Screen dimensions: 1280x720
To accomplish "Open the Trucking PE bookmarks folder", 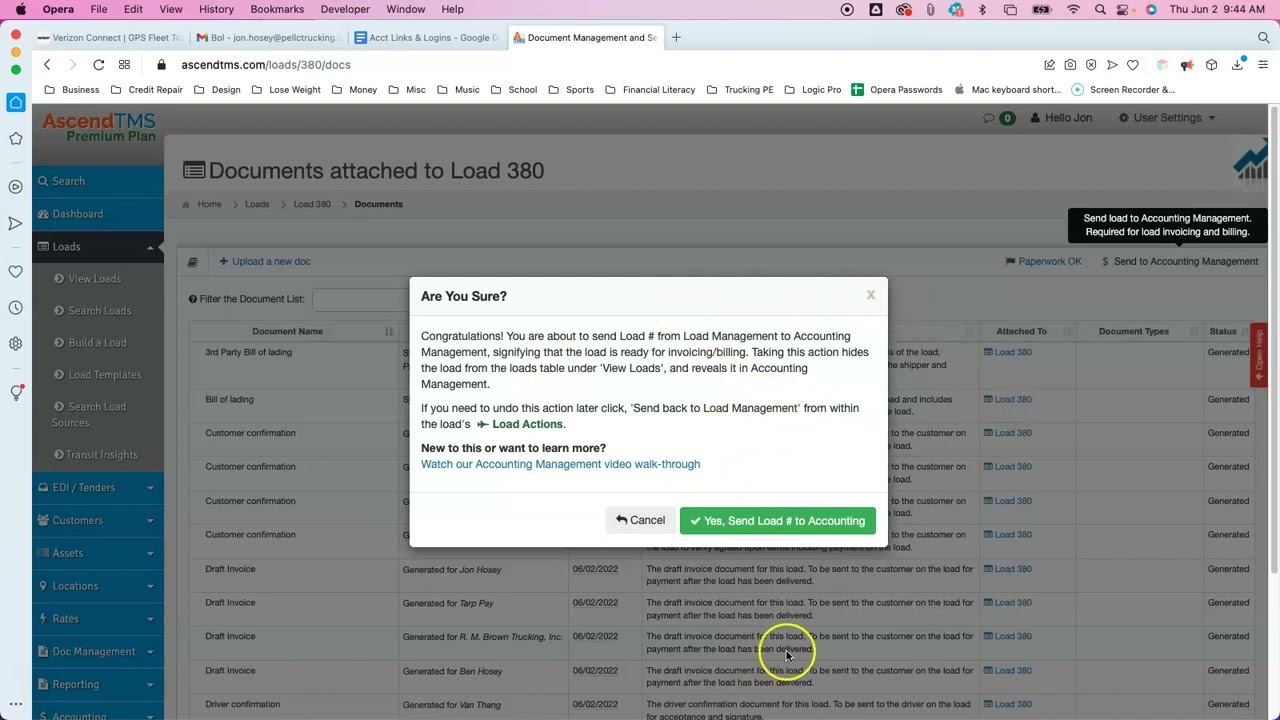I will point(740,90).
